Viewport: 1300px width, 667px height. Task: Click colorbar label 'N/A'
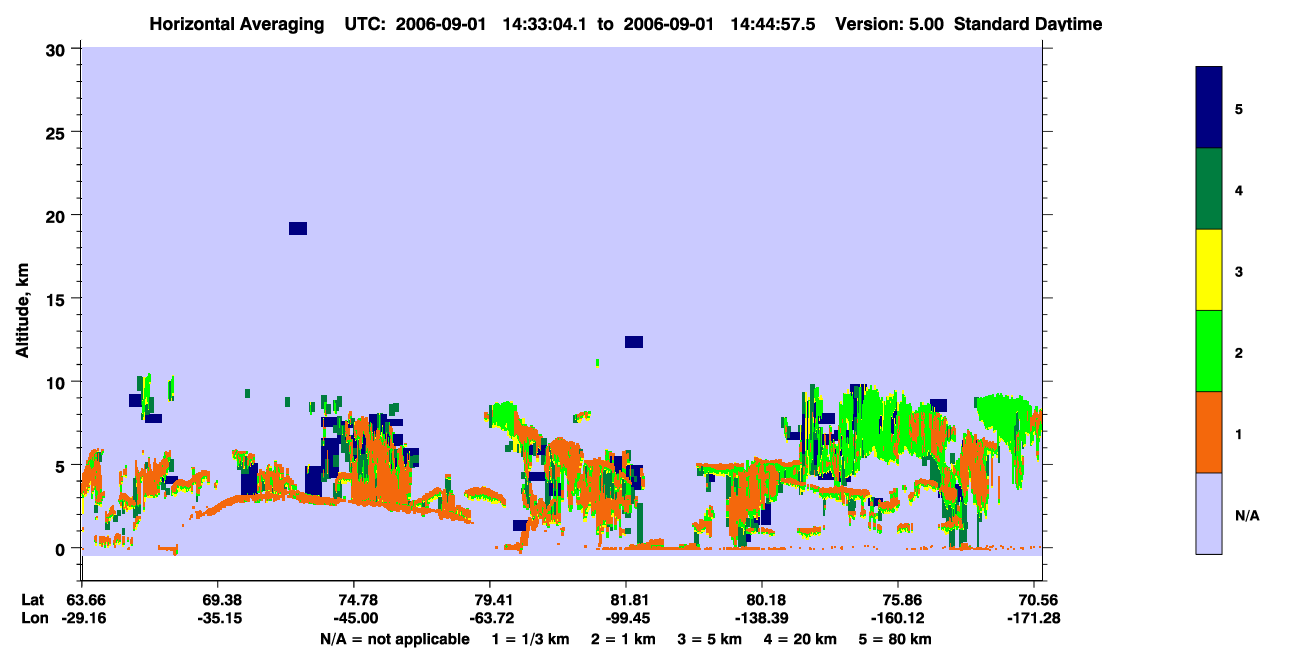pos(1247,516)
